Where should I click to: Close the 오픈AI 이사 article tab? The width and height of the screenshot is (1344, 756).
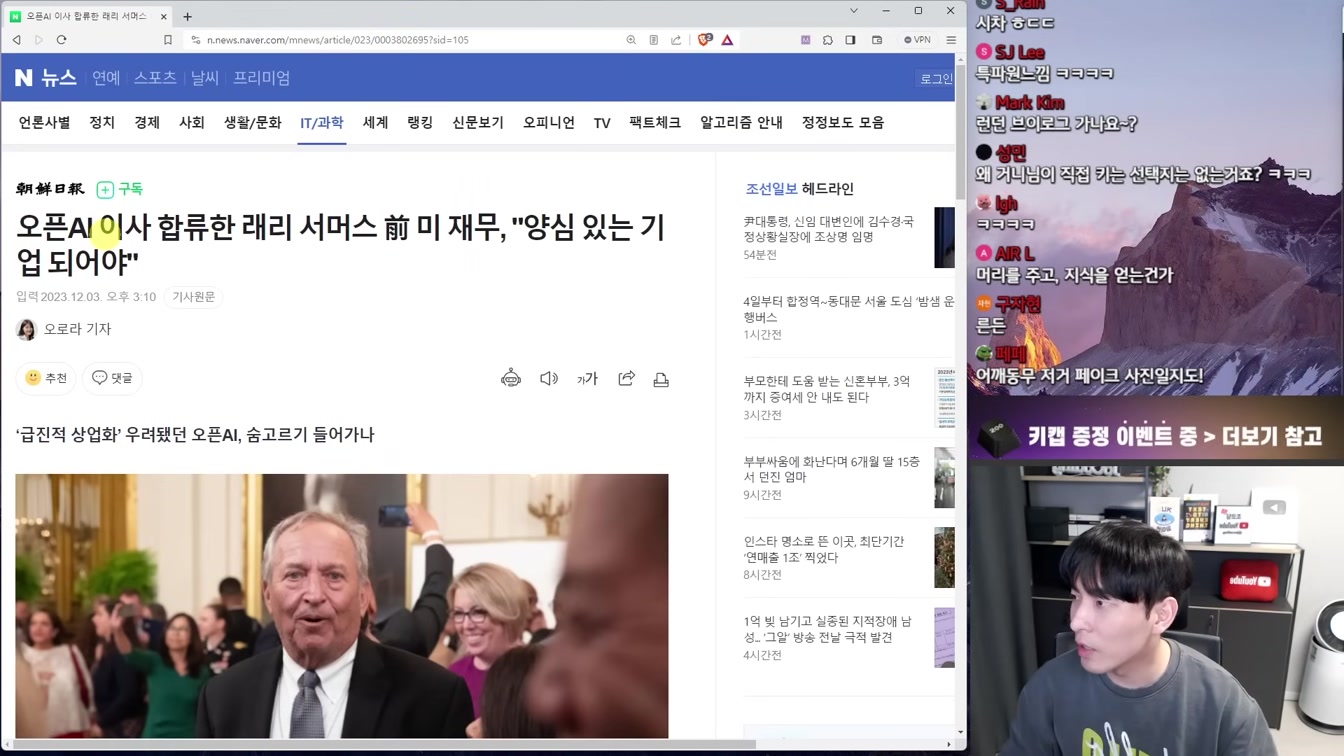[x=163, y=16]
